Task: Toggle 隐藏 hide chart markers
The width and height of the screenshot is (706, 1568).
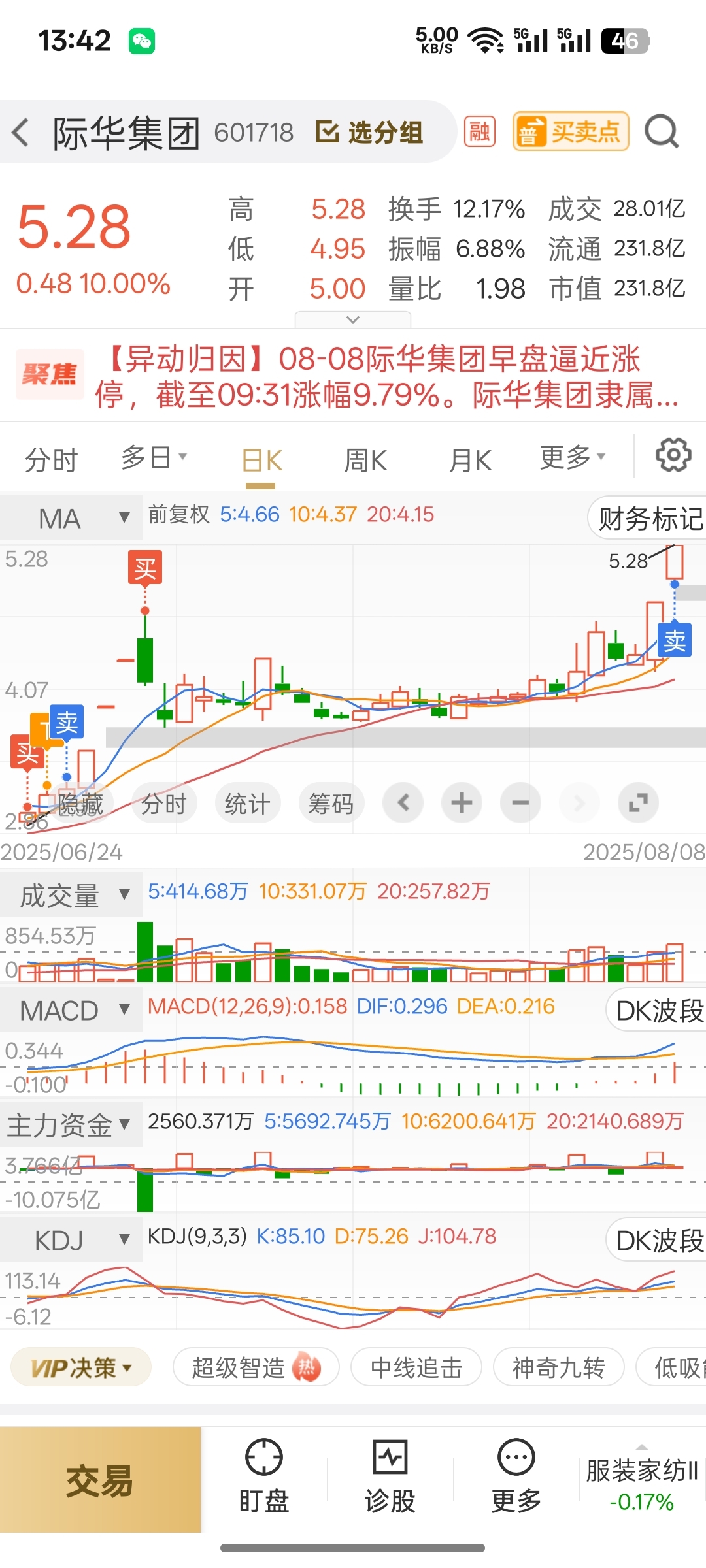Action: pyautogui.click(x=80, y=804)
